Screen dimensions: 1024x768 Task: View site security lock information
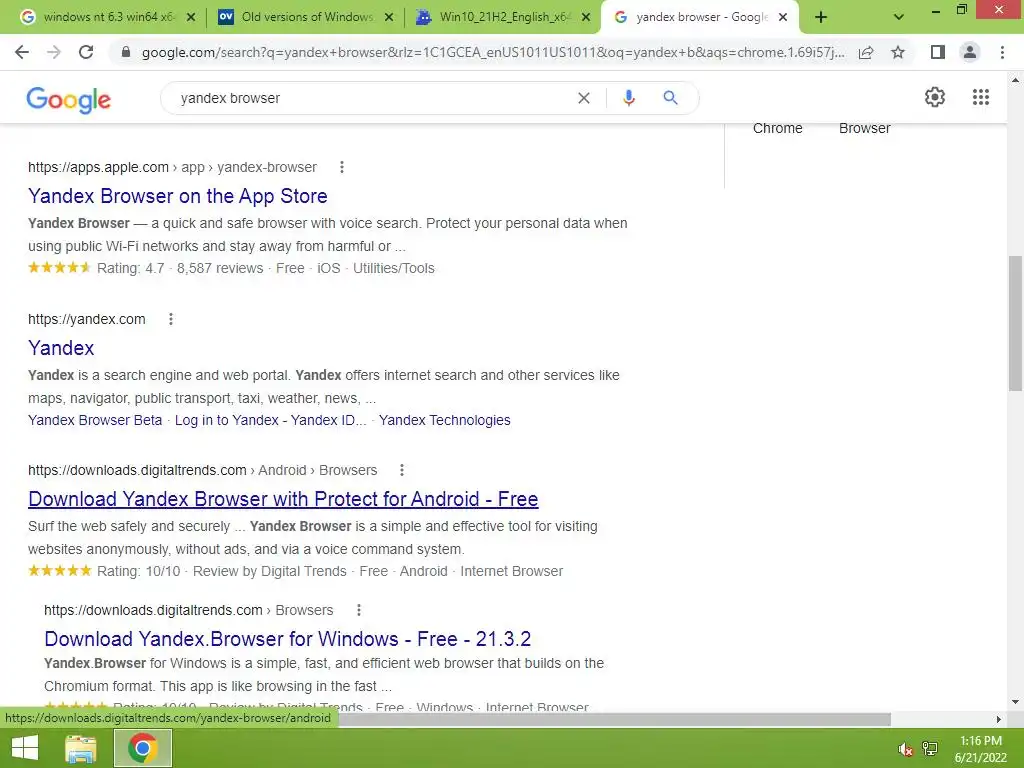pos(126,52)
